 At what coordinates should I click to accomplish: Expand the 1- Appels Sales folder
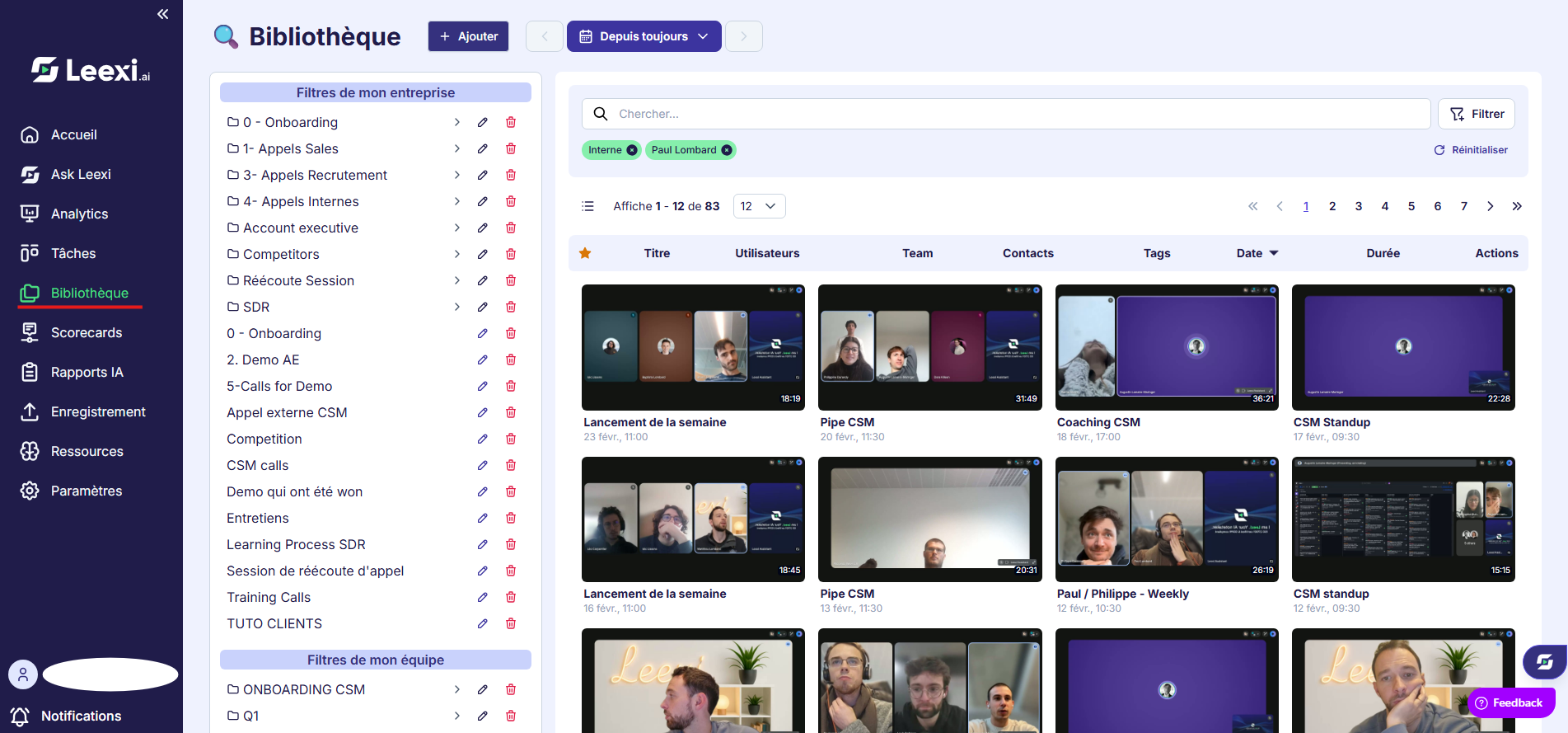(457, 148)
